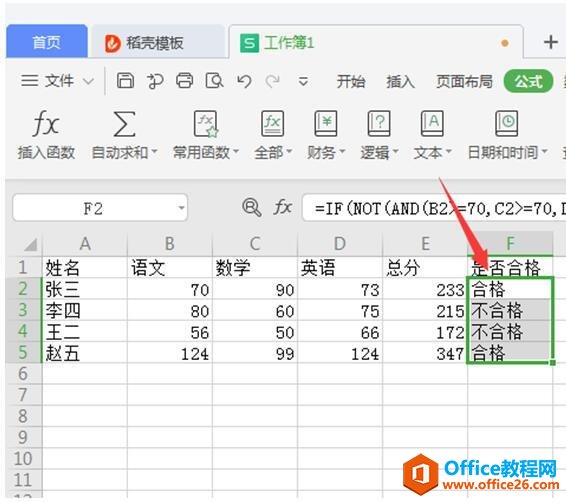566x502 pixels.
Task: Open the Common Functions (常用函数) icon
Action: click(206, 124)
